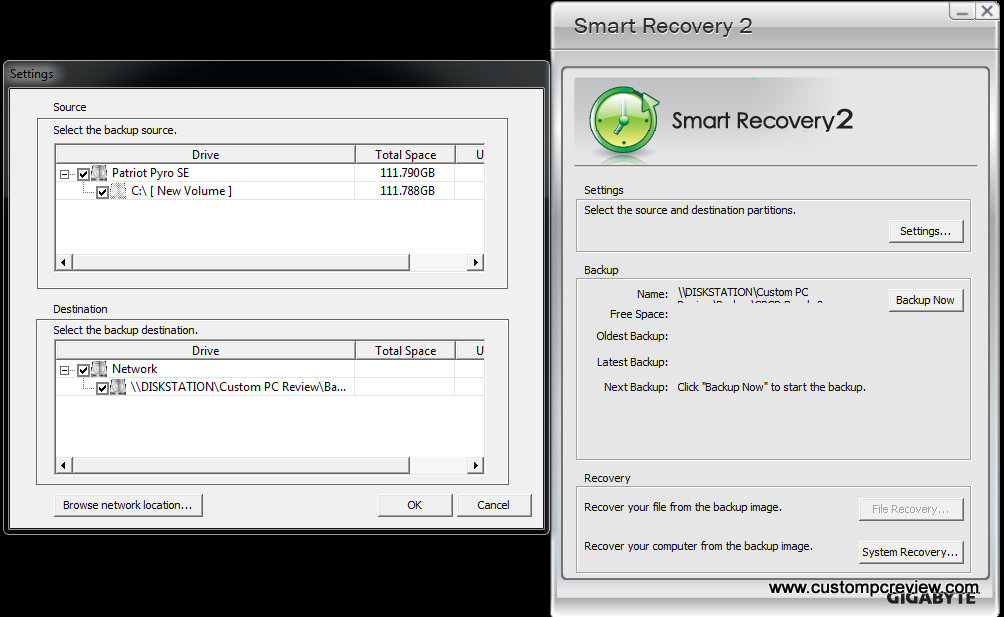Click the C:\ New Volume partition icon
This screenshot has height=617, width=1004.
pos(118,191)
